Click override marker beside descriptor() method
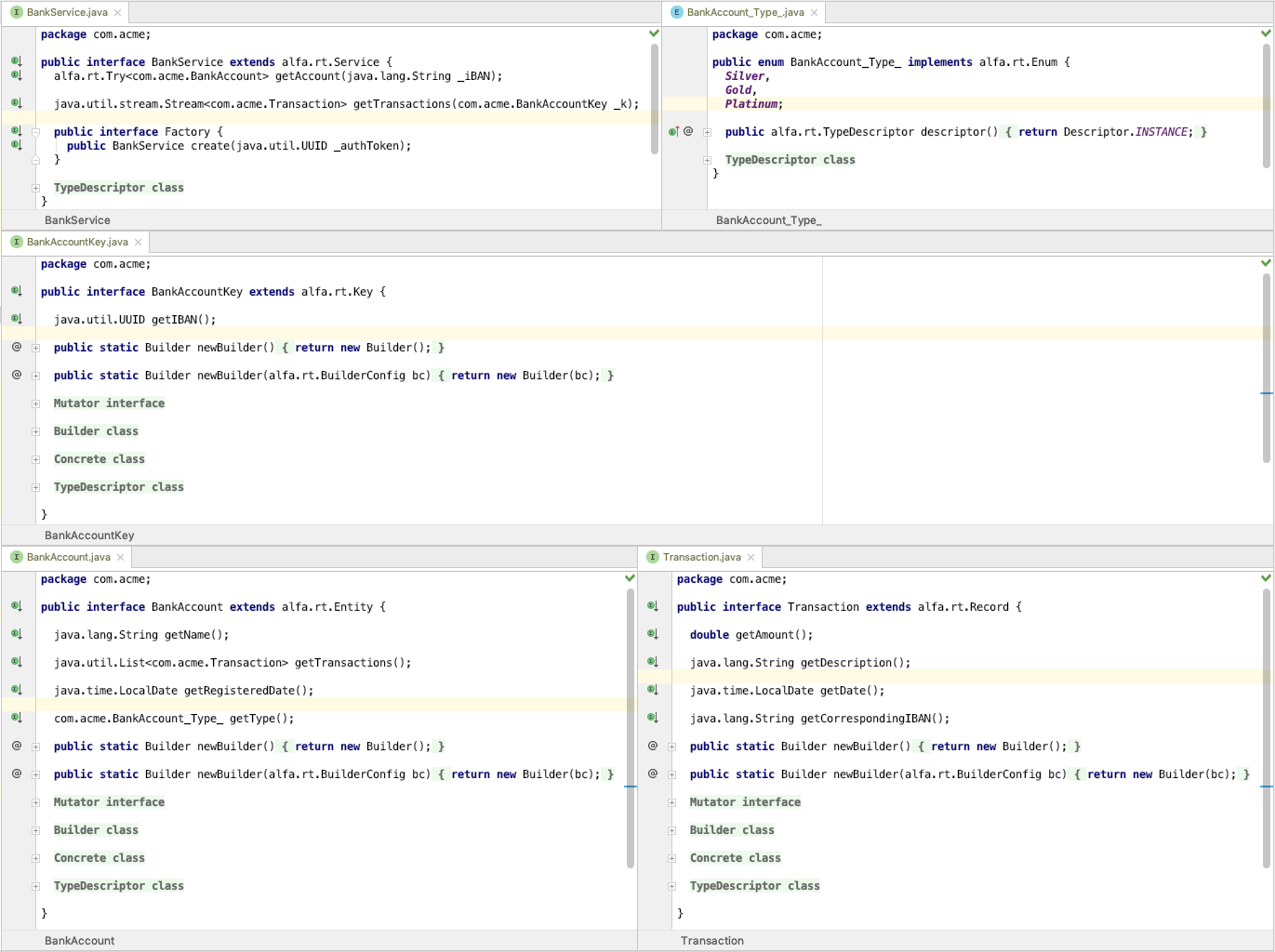The image size is (1275, 952). [674, 131]
